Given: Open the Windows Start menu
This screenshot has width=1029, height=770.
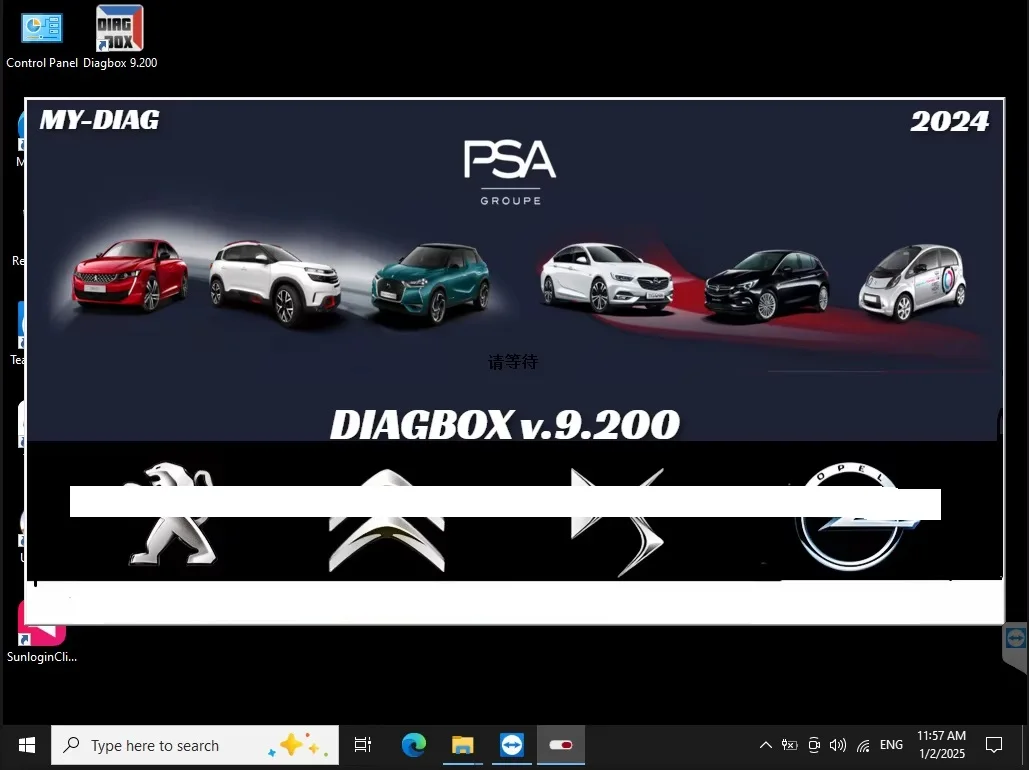Looking at the screenshot, I should point(26,745).
